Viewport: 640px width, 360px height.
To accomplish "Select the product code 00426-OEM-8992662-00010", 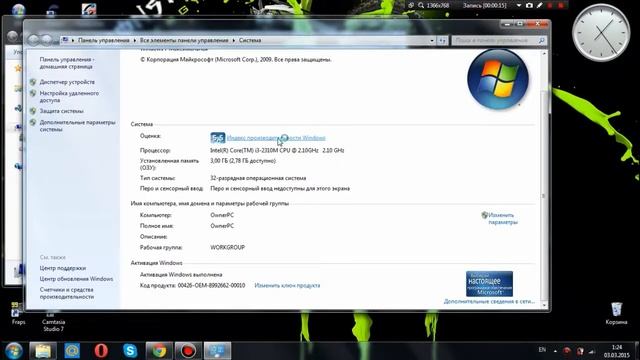I will [211, 285].
